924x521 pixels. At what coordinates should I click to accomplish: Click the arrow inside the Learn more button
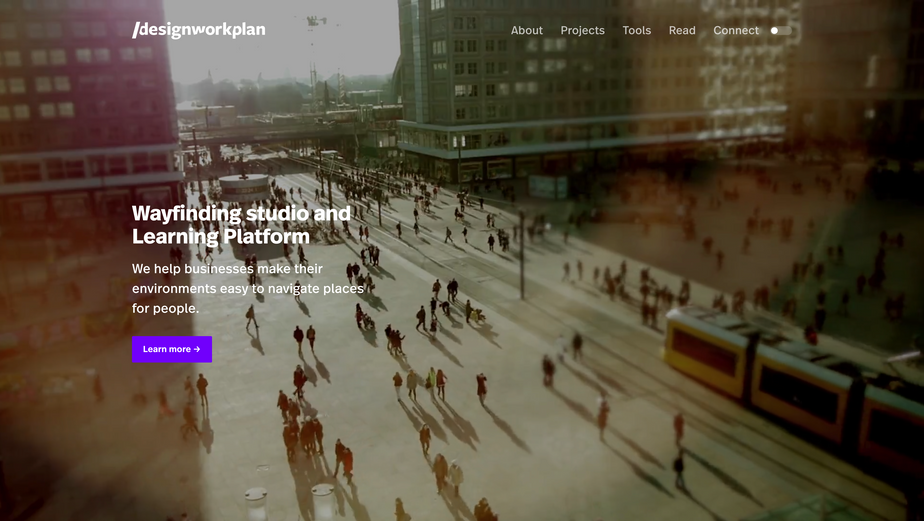(x=197, y=349)
